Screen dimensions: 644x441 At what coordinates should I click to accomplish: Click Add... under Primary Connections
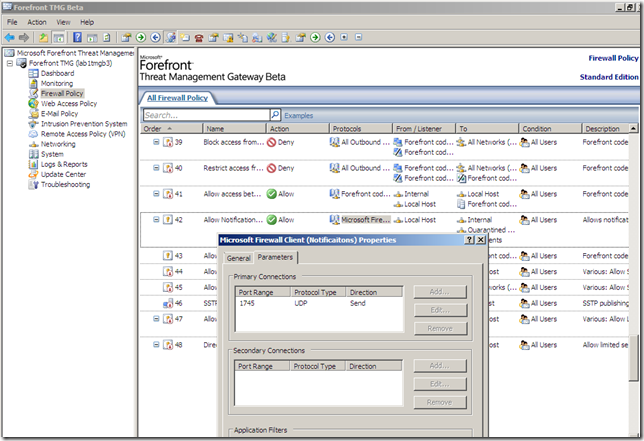pos(440,292)
